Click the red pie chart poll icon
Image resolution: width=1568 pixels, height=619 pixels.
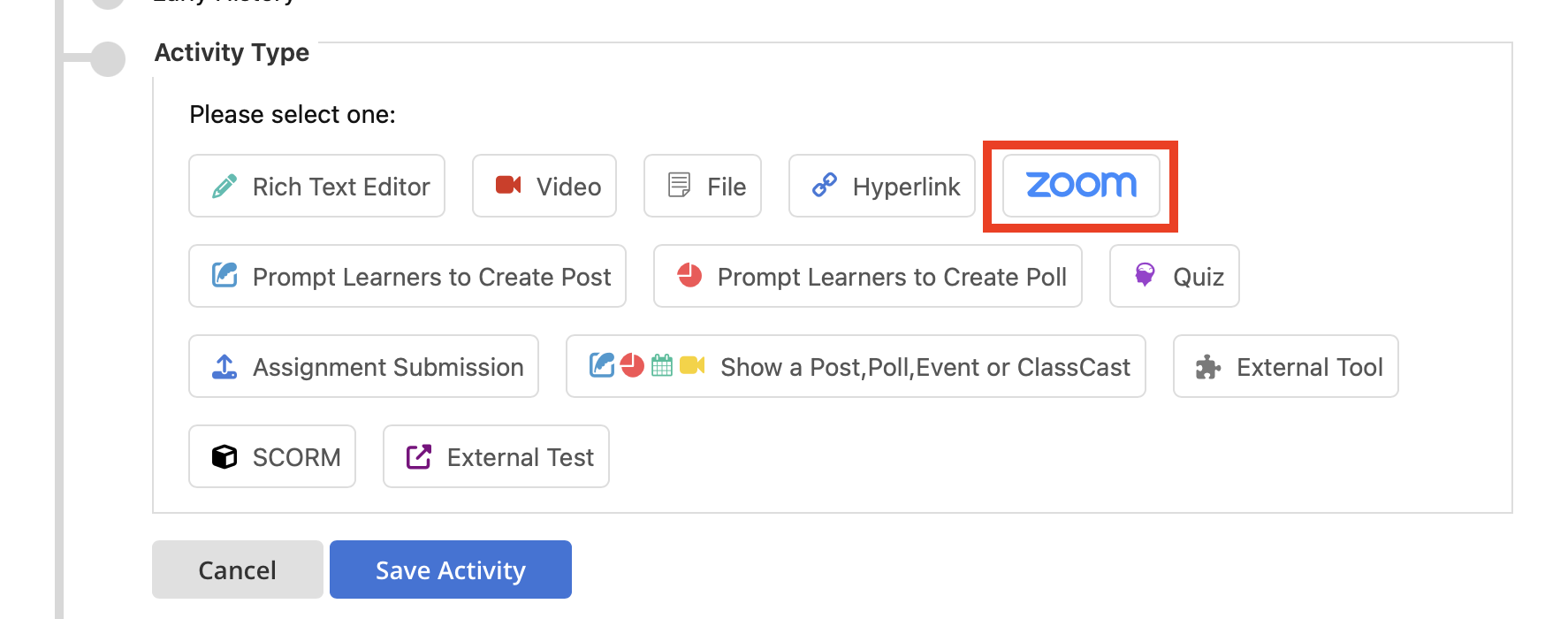click(689, 275)
